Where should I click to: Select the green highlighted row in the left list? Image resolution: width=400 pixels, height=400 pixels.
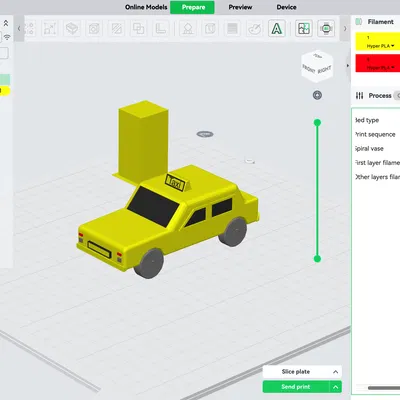(x=5, y=79)
